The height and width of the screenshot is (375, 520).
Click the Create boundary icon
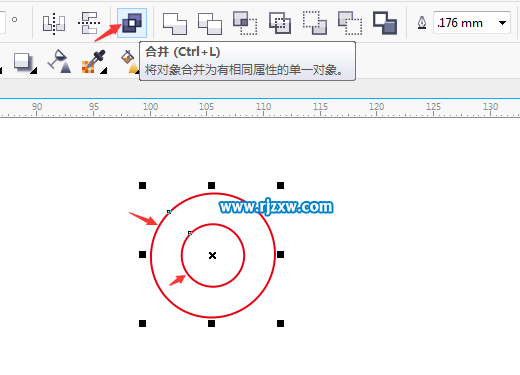(x=385, y=23)
